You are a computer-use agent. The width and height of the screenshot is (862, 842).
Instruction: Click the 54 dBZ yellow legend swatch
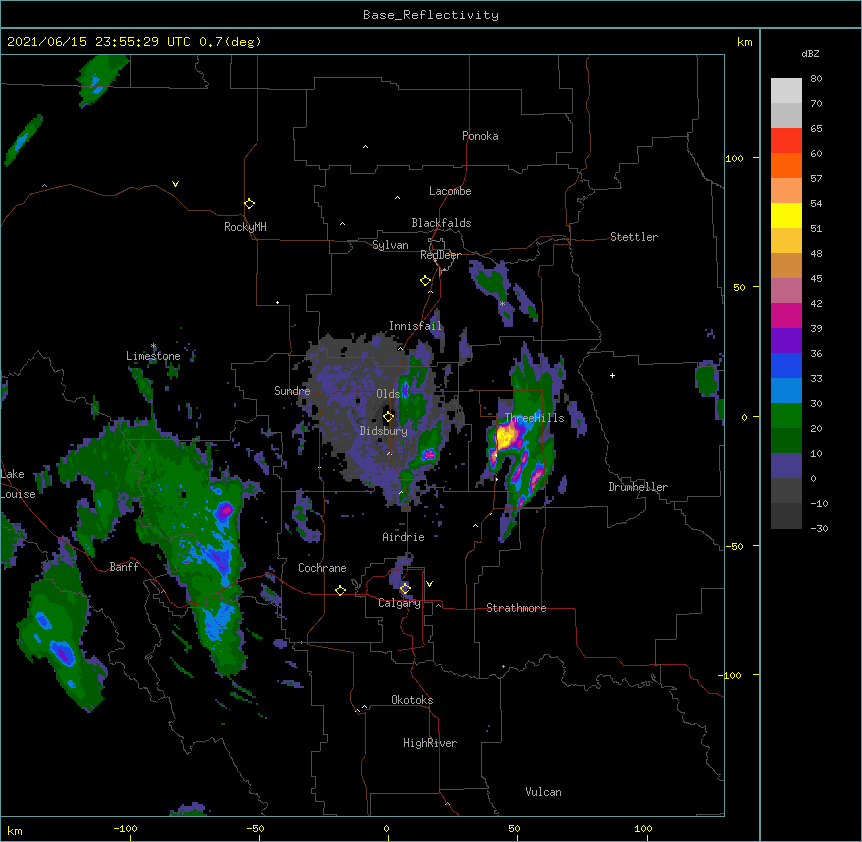point(786,215)
